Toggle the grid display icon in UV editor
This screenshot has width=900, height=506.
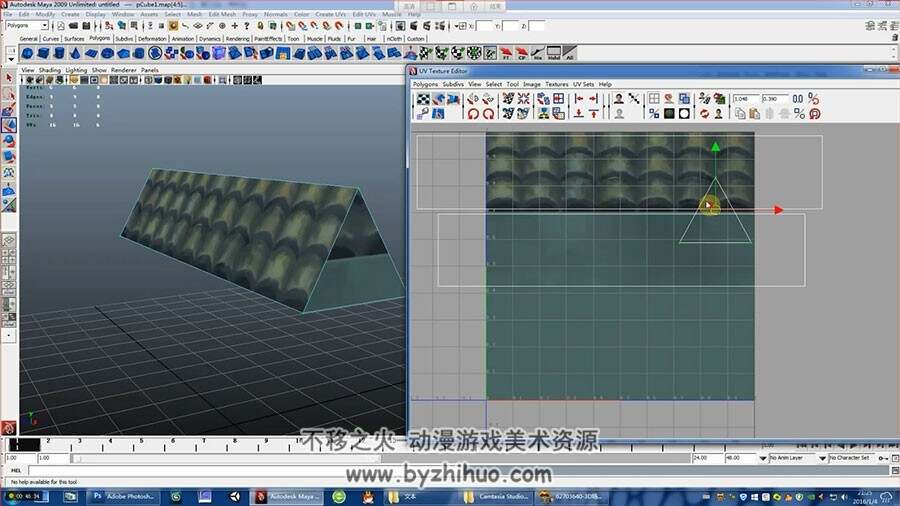point(654,99)
